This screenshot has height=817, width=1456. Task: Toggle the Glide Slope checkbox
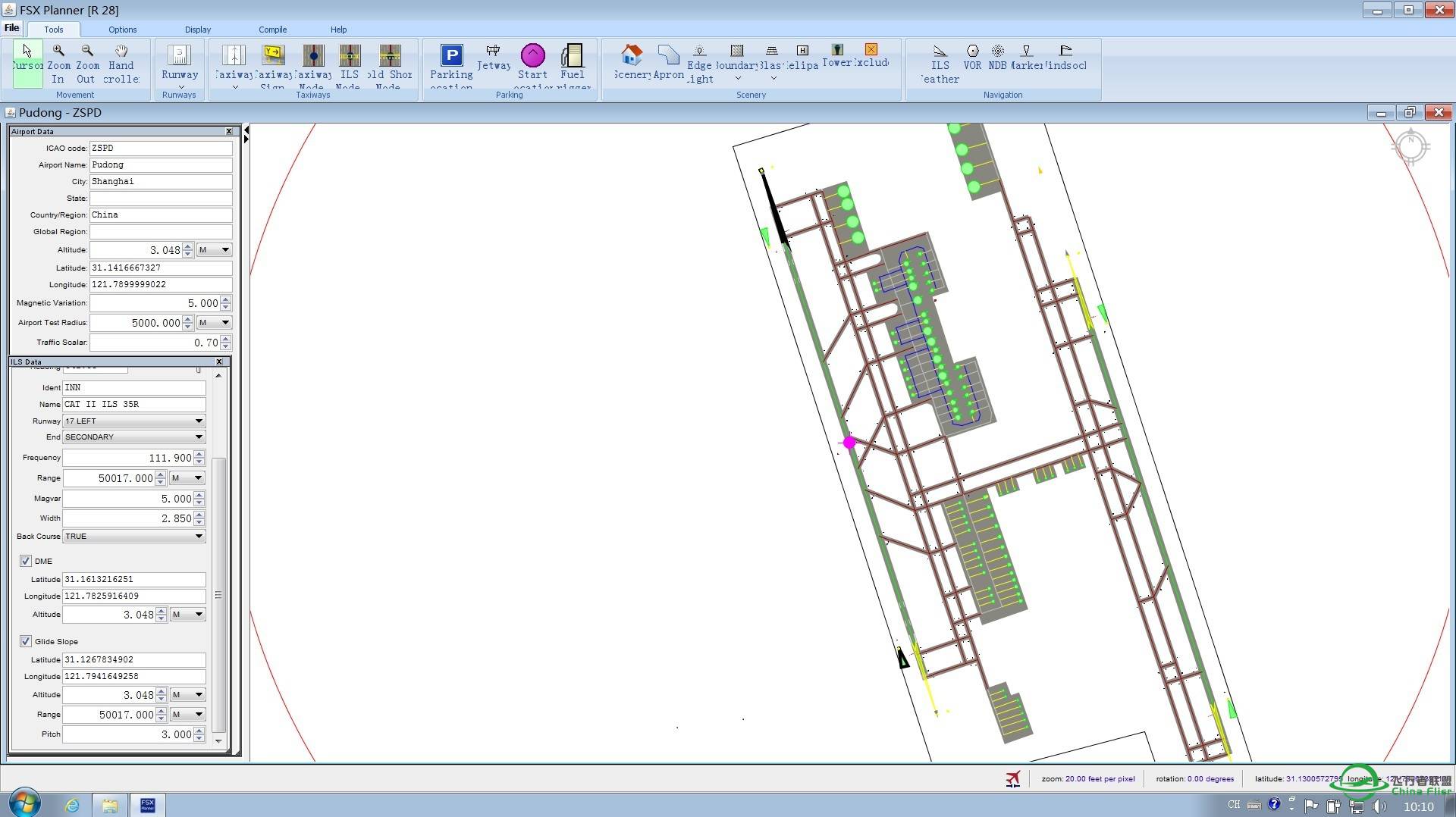(x=26, y=641)
